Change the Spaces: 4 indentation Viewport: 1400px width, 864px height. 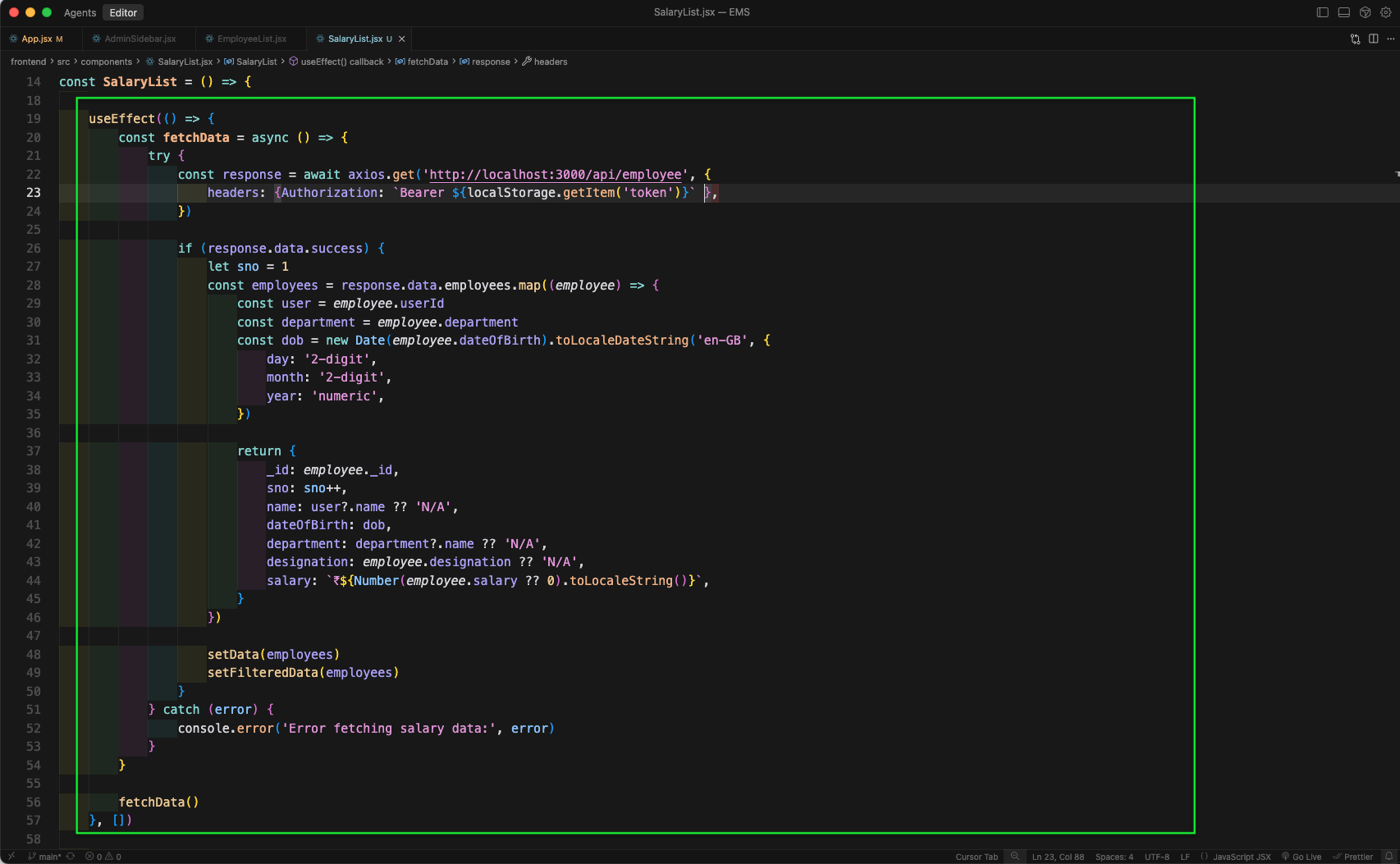point(1114,857)
